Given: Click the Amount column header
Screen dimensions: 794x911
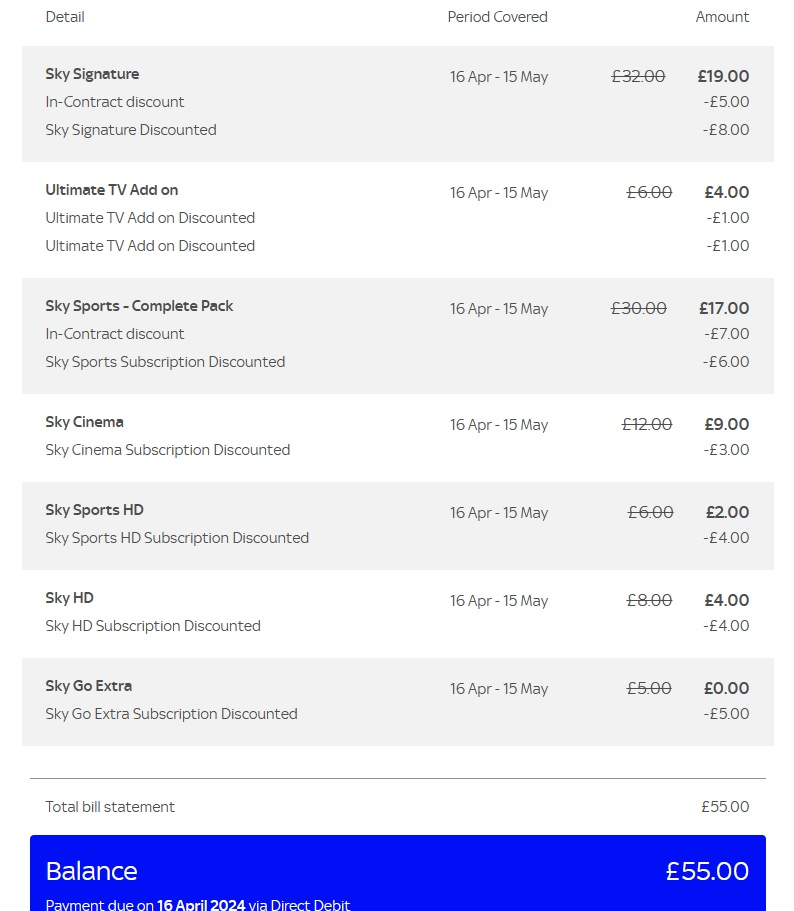Looking at the screenshot, I should (722, 17).
